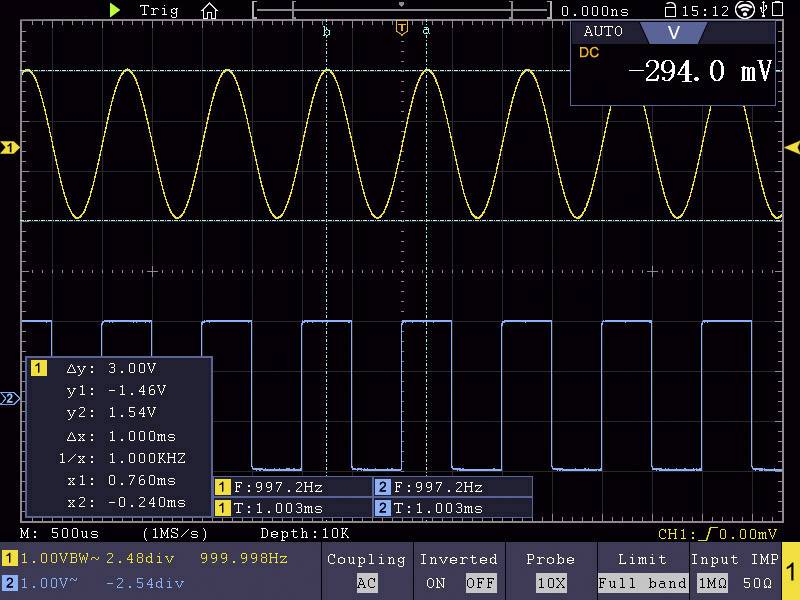The image size is (800, 600).
Task: Set Inverted to ON
Action: pyautogui.click(x=438, y=582)
